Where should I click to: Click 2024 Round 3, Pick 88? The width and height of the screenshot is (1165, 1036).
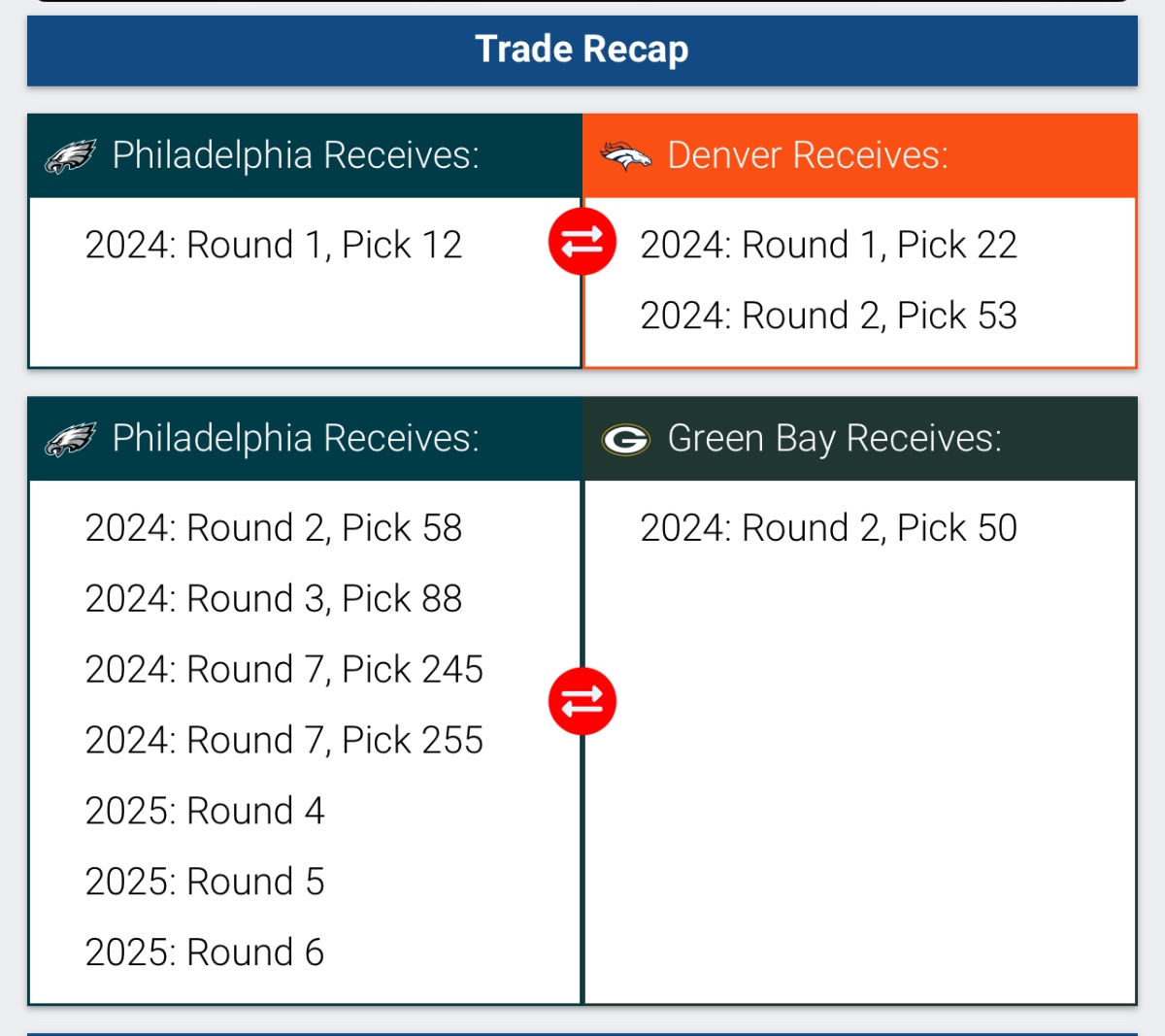point(274,599)
